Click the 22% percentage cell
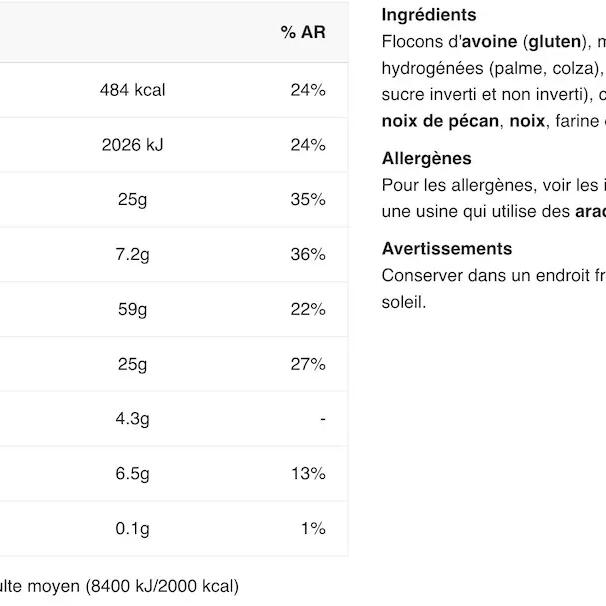606x606 pixels. (x=308, y=309)
